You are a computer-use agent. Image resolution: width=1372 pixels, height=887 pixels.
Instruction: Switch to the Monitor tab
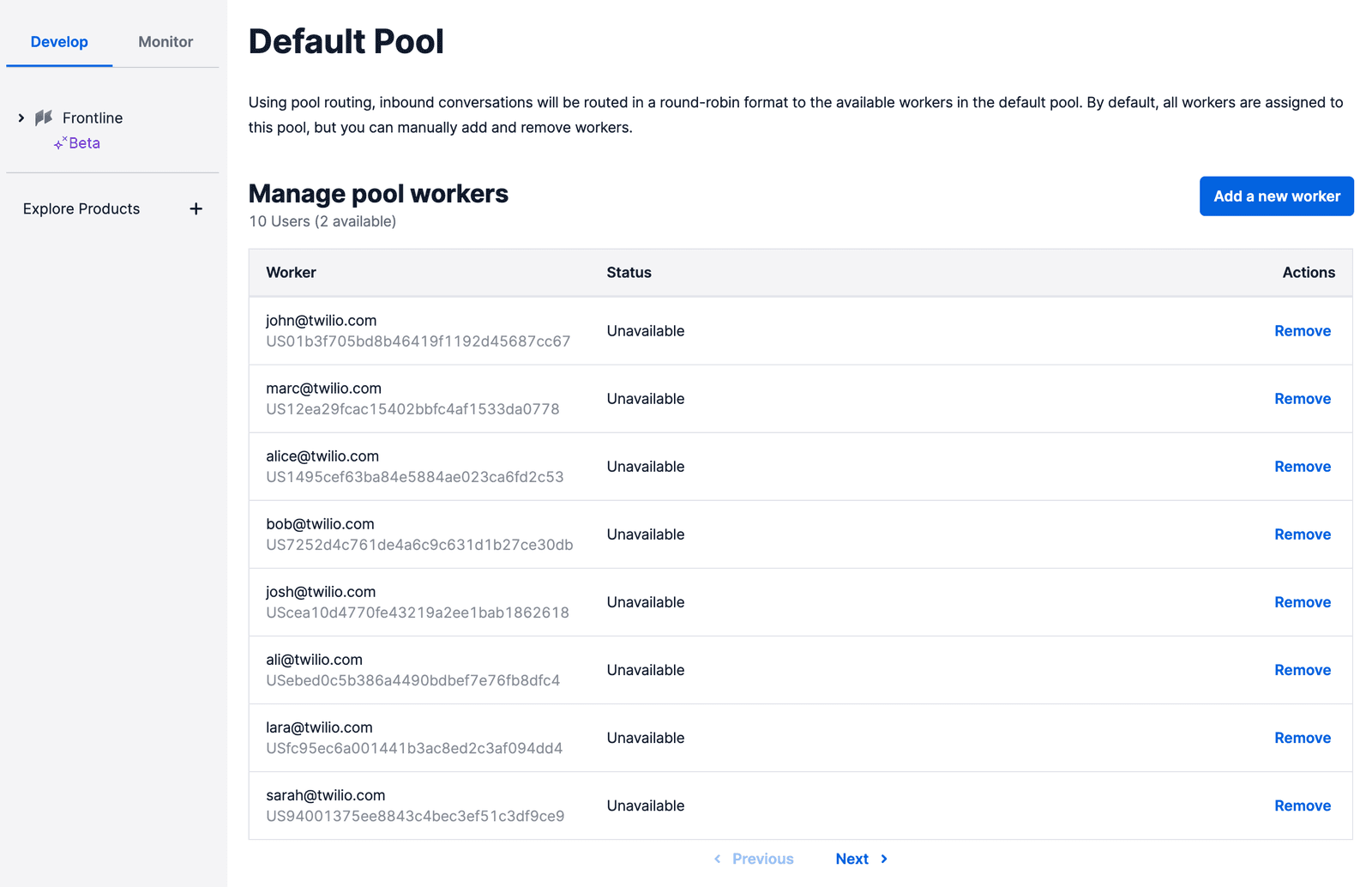tap(165, 40)
